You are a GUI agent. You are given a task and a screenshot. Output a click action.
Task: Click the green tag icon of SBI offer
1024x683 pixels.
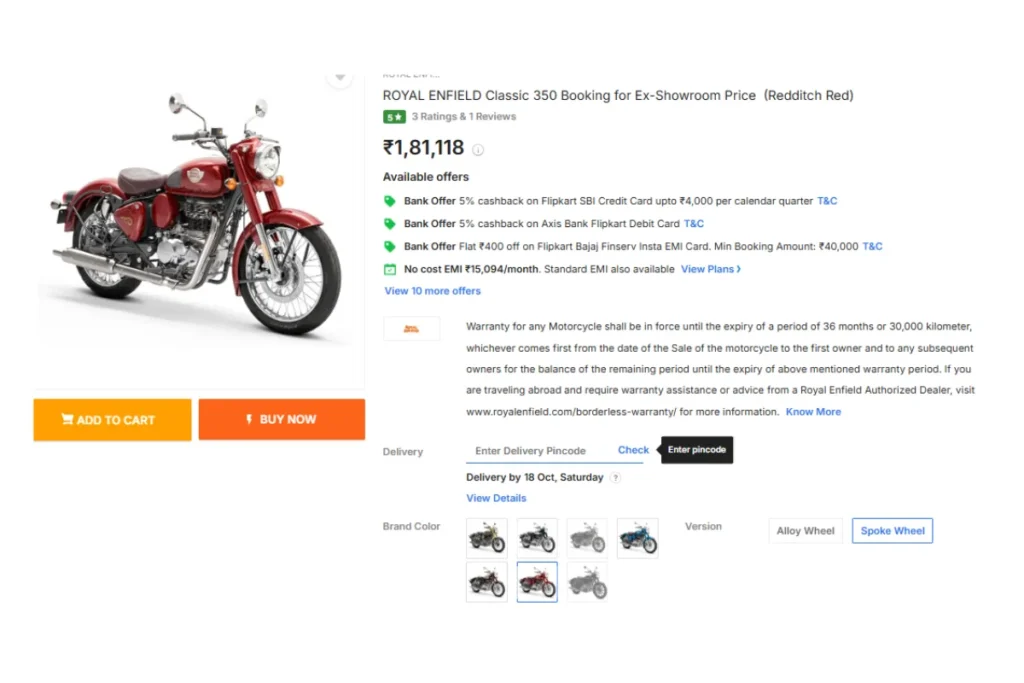point(390,201)
